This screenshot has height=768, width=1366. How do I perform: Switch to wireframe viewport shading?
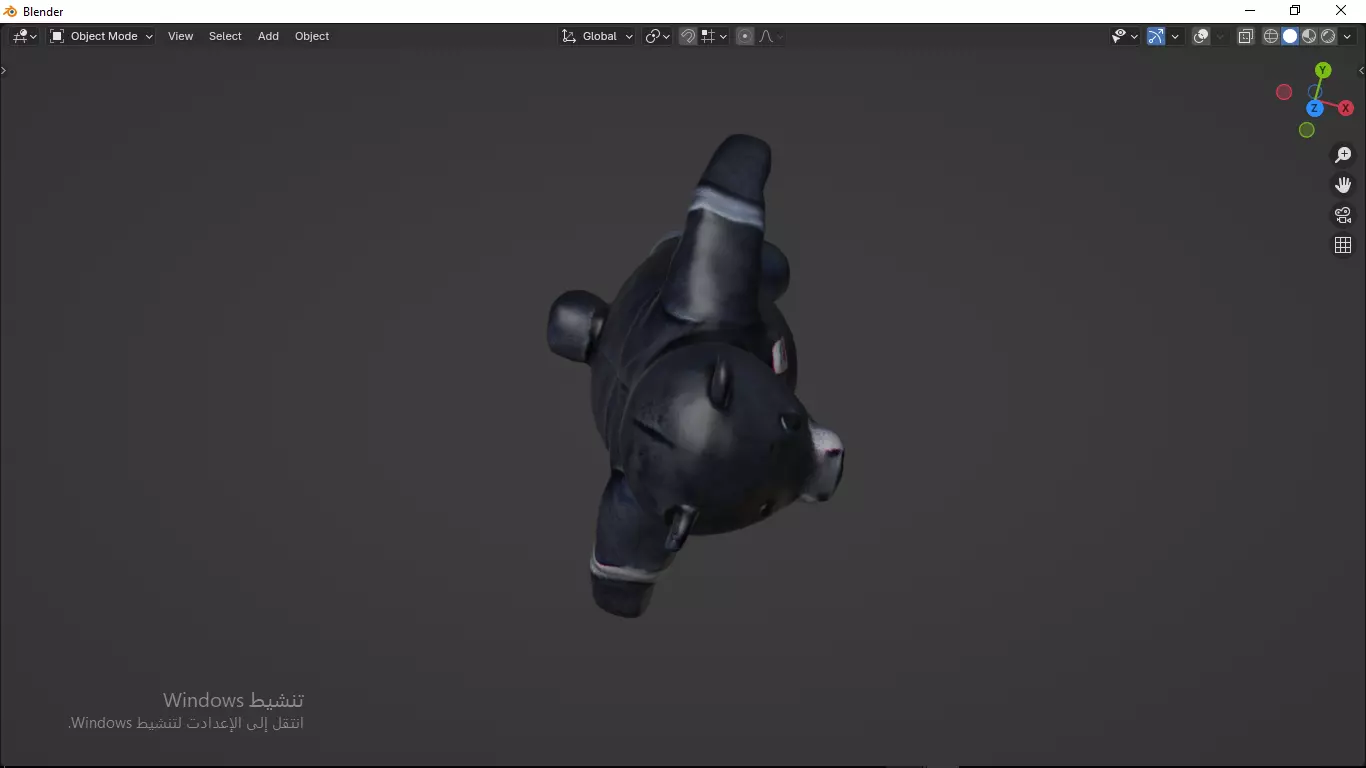pos(1271,36)
